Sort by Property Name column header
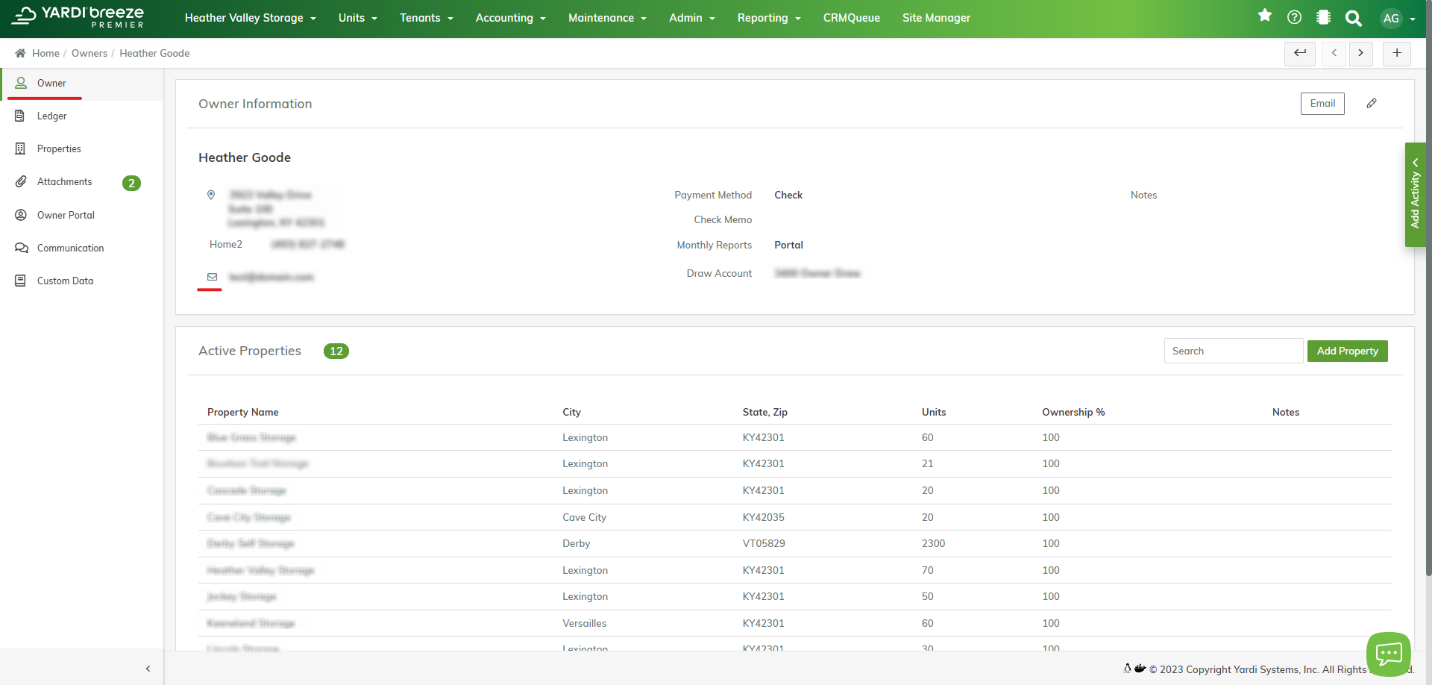 click(243, 412)
